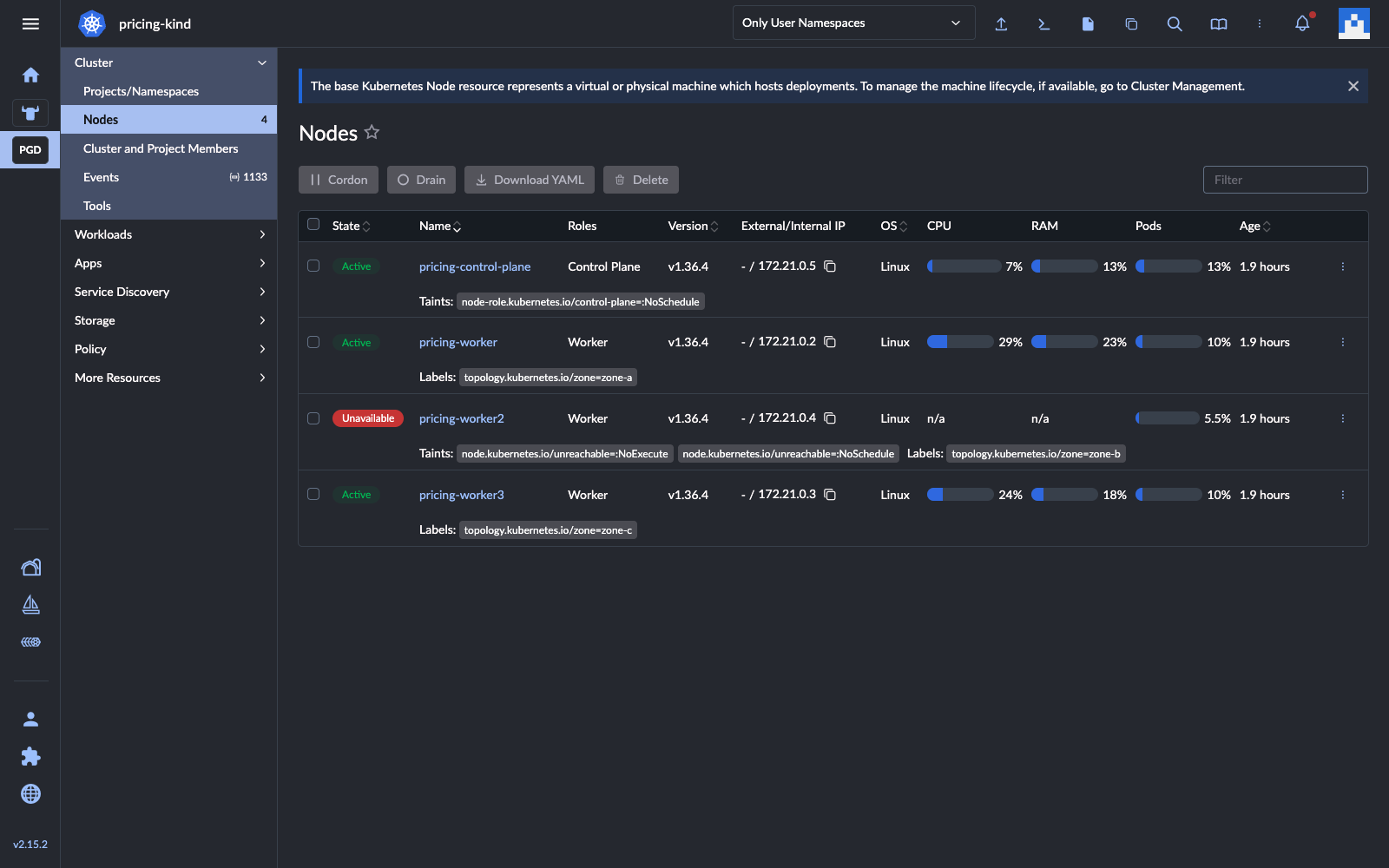Click the Cordon button
1389x868 pixels.
(339, 180)
